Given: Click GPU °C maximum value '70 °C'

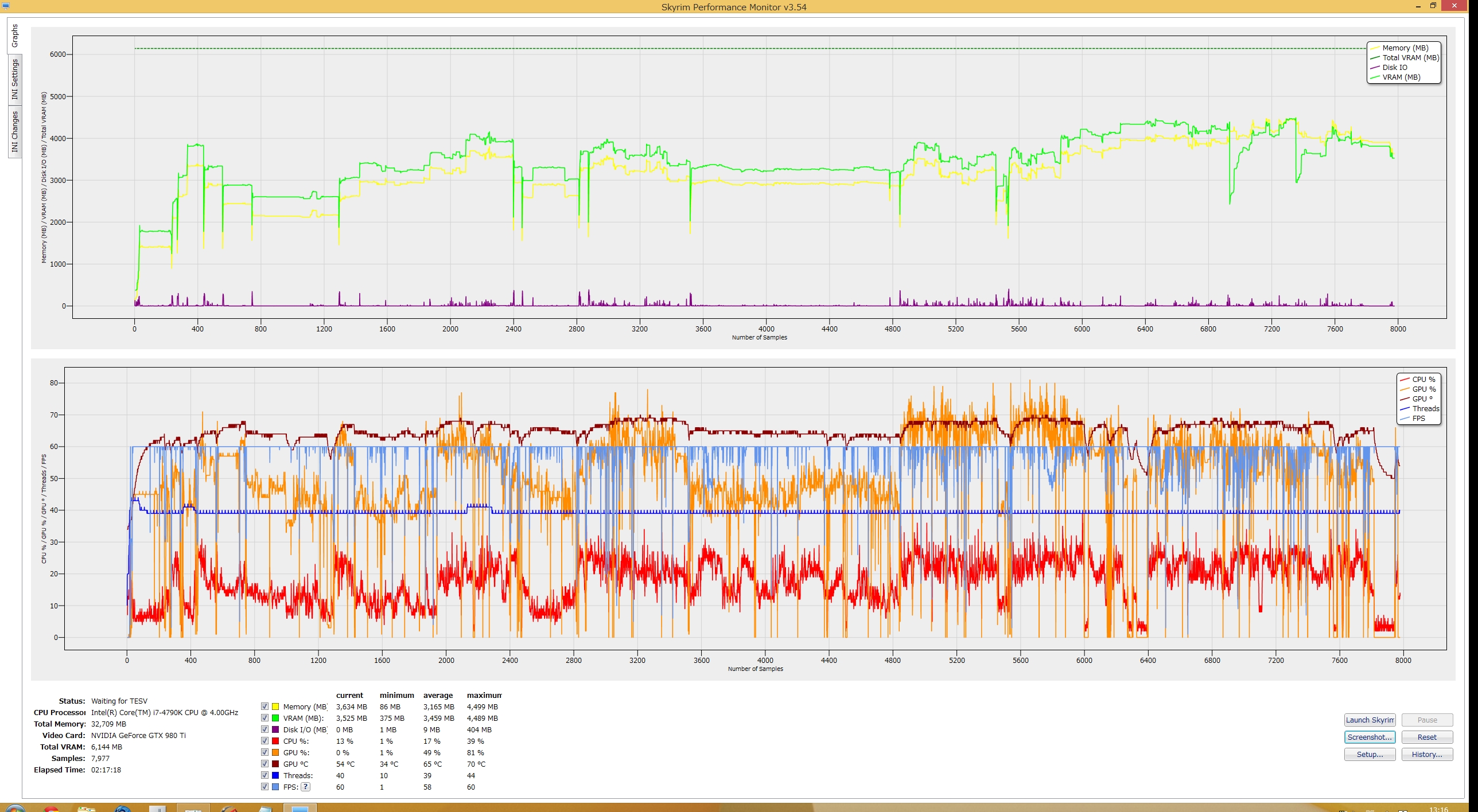Looking at the screenshot, I should tap(476, 764).
